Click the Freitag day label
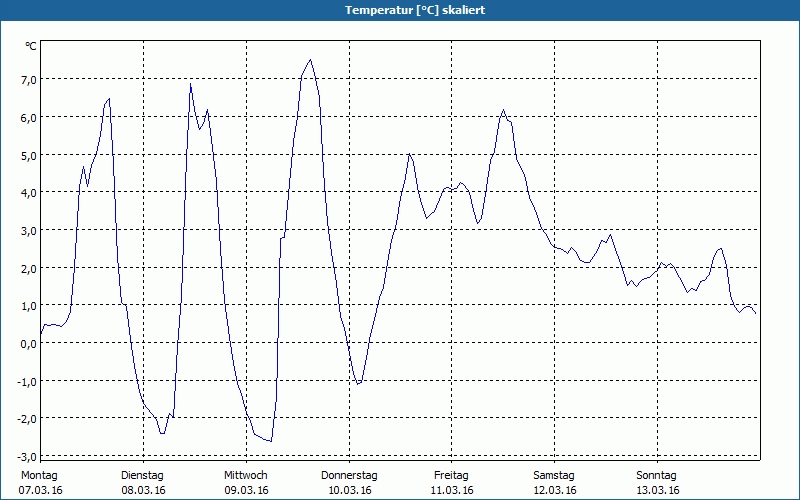800x500 pixels. point(451,476)
